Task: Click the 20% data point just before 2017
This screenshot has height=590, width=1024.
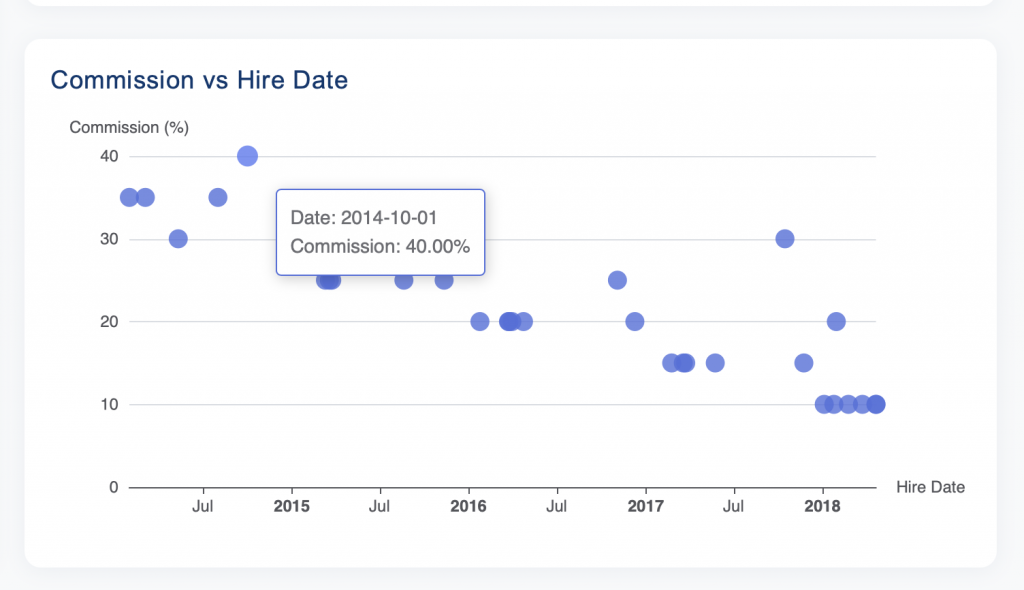Action: click(x=635, y=322)
